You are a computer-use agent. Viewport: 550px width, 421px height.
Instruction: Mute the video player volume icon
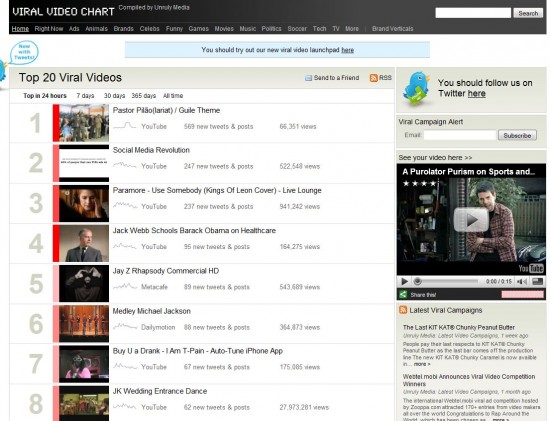pos(522,281)
